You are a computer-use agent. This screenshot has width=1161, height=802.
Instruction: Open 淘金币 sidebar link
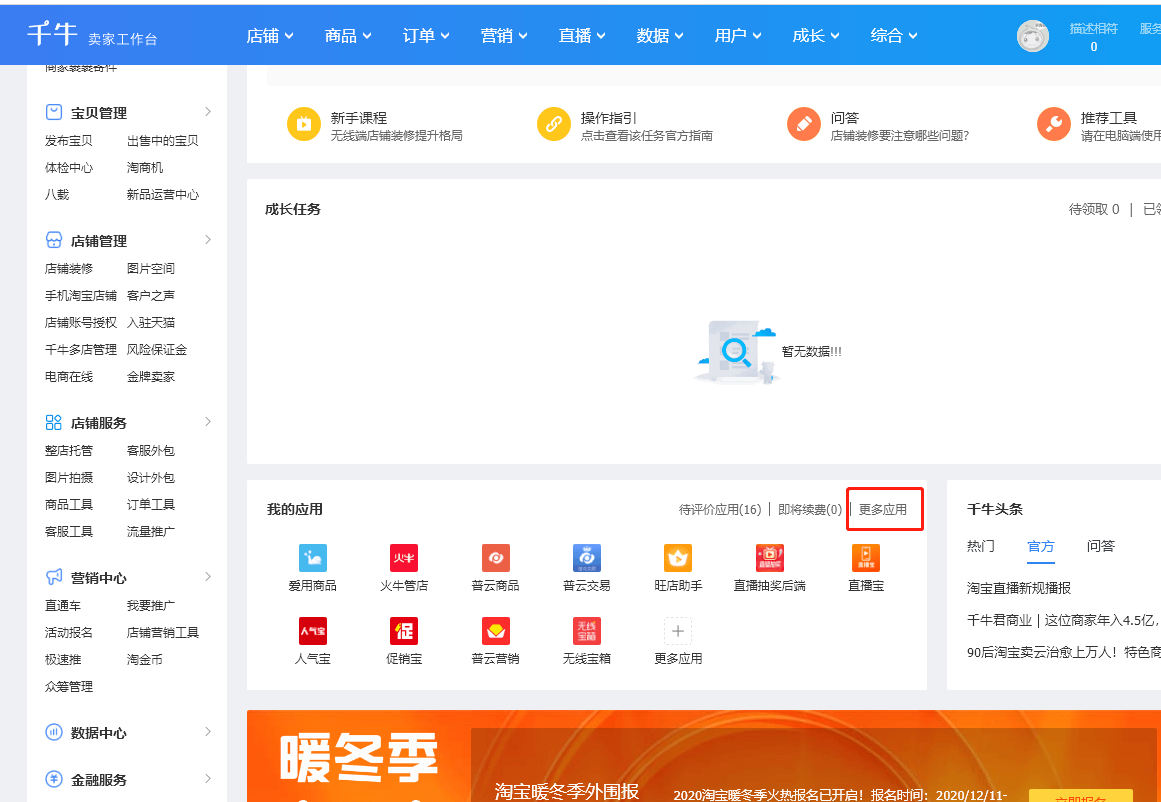(144, 660)
